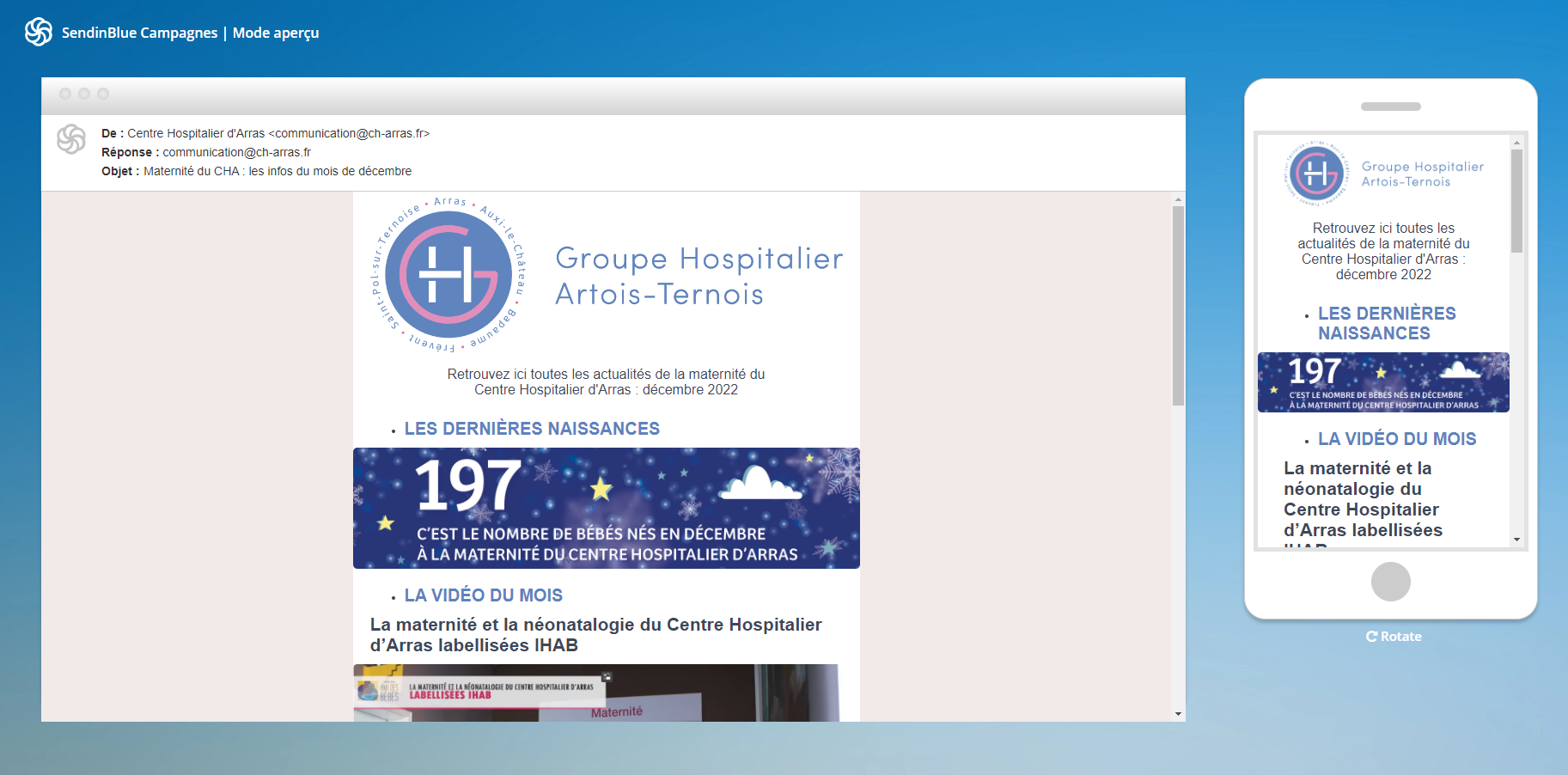Click the desktop preview scrollbar thumb
The width and height of the screenshot is (1568, 775).
tap(1178, 305)
